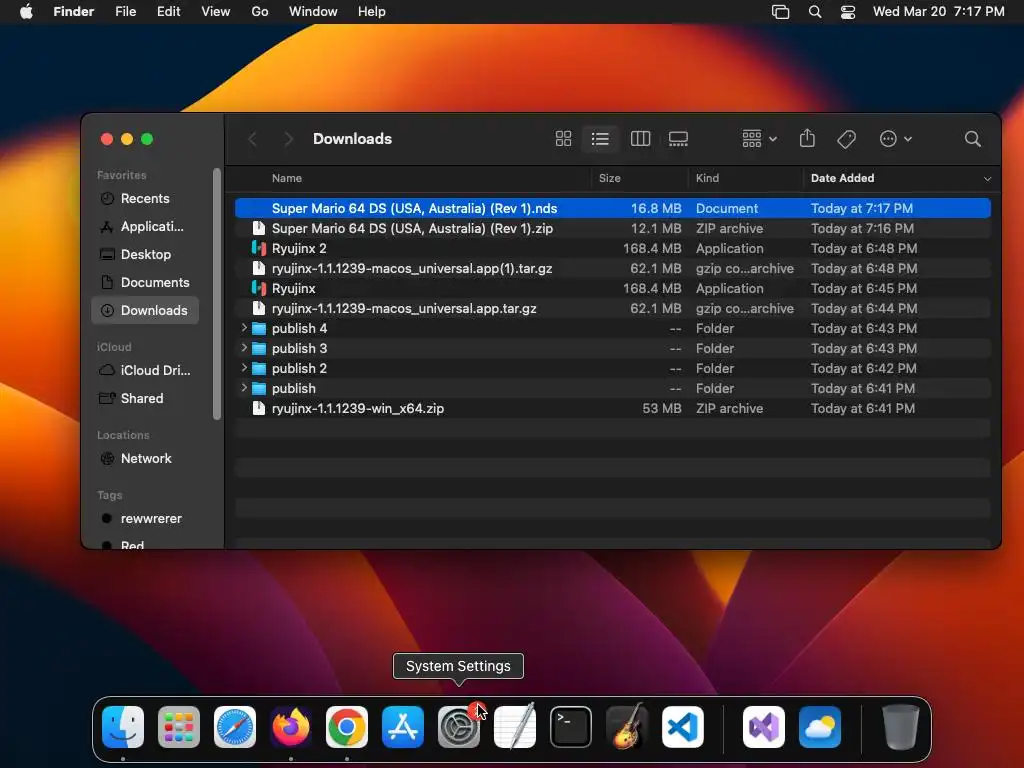The image size is (1024, 768).
Task: Select Downloads in the sidebar
Action: 144,310
